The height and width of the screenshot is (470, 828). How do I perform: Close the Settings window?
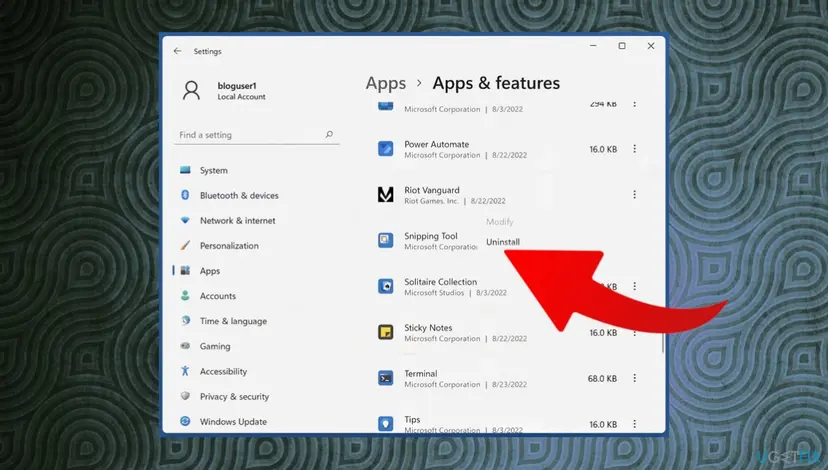pyautogui.click(x=651, y=46)
